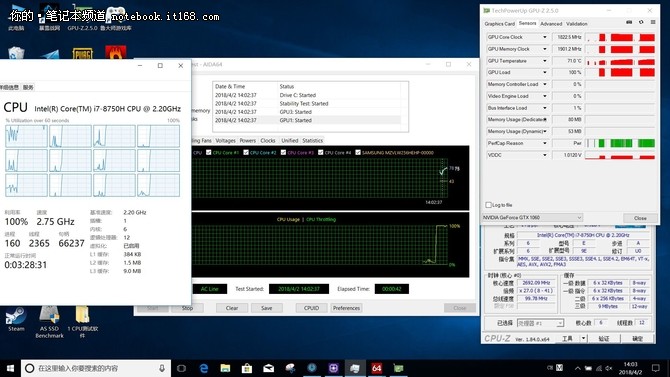Open the Recycle Bin desktop icon
The height and width of the screenshot is (377, 670).
16,53
